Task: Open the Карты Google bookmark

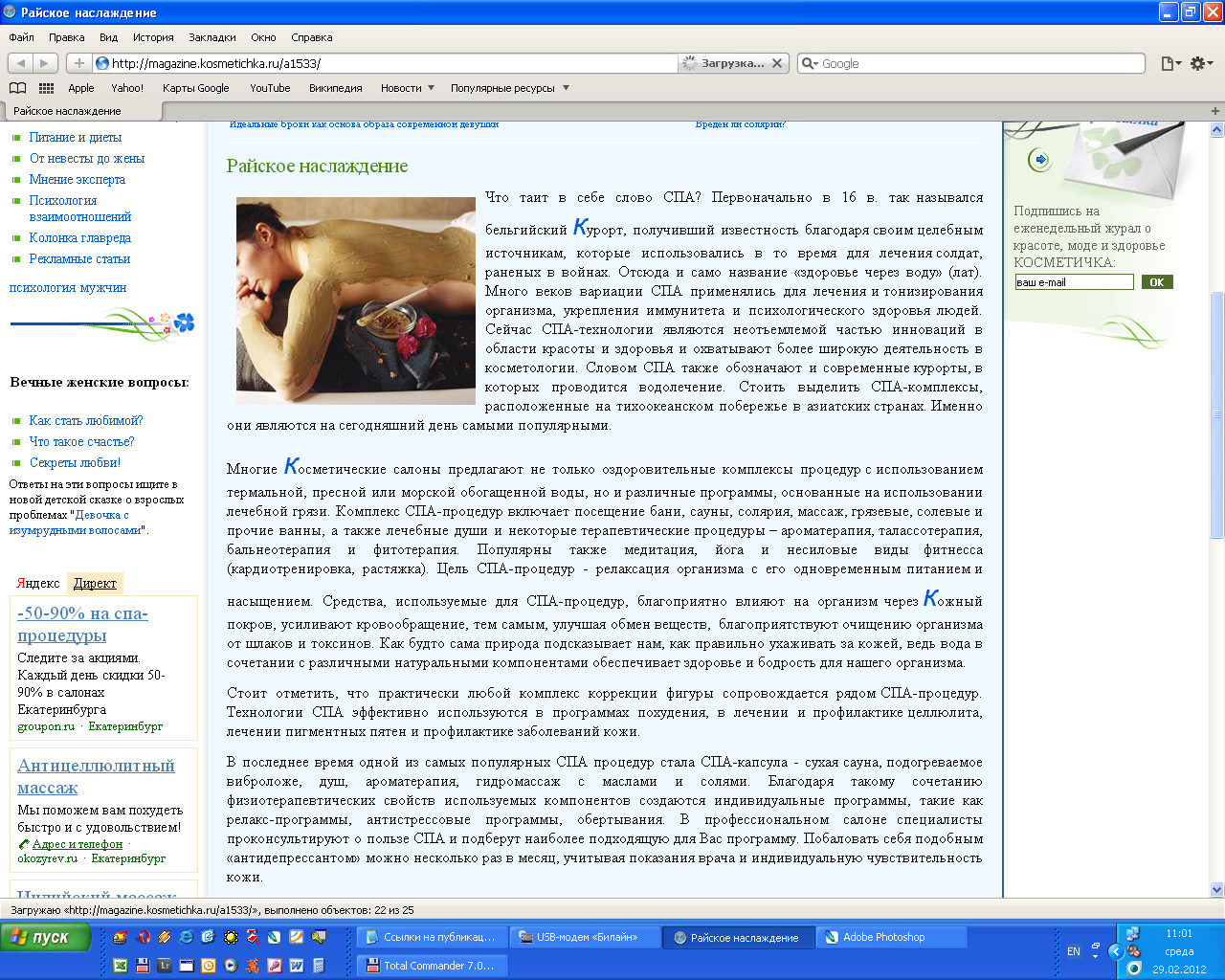Action: click(196, 88)
